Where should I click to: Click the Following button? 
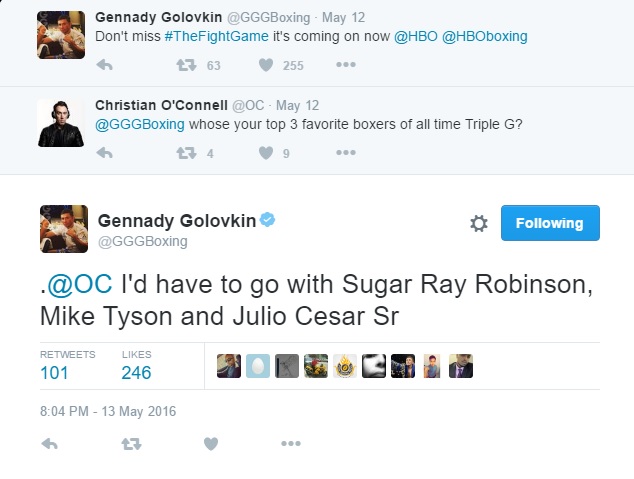point(549,223)
